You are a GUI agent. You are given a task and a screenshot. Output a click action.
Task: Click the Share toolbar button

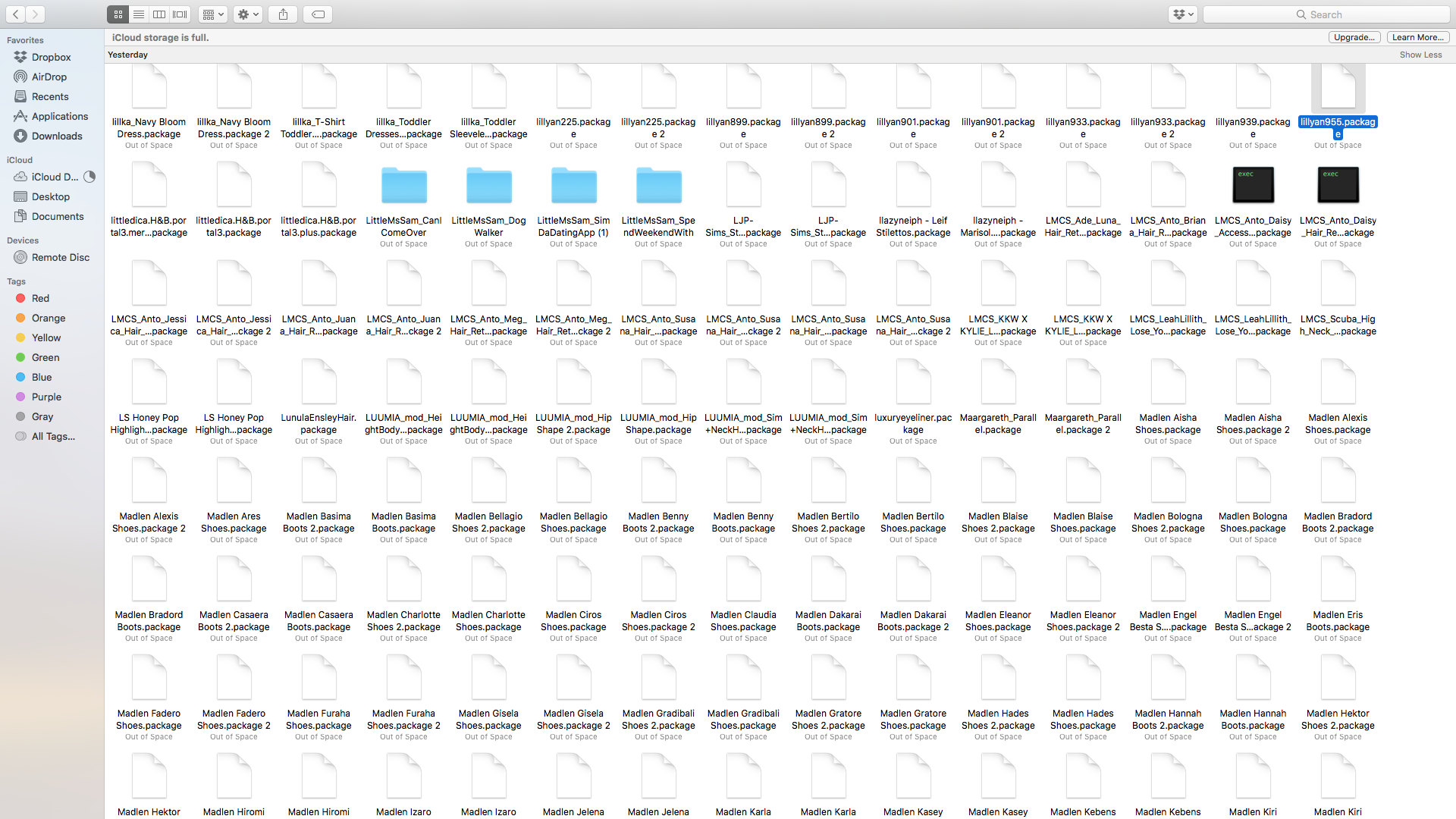pyautogui.click(x=284, y=14)
